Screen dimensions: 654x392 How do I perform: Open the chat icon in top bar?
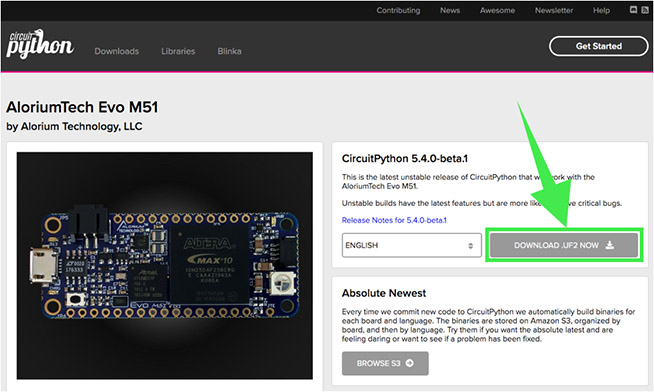point(633,10)
